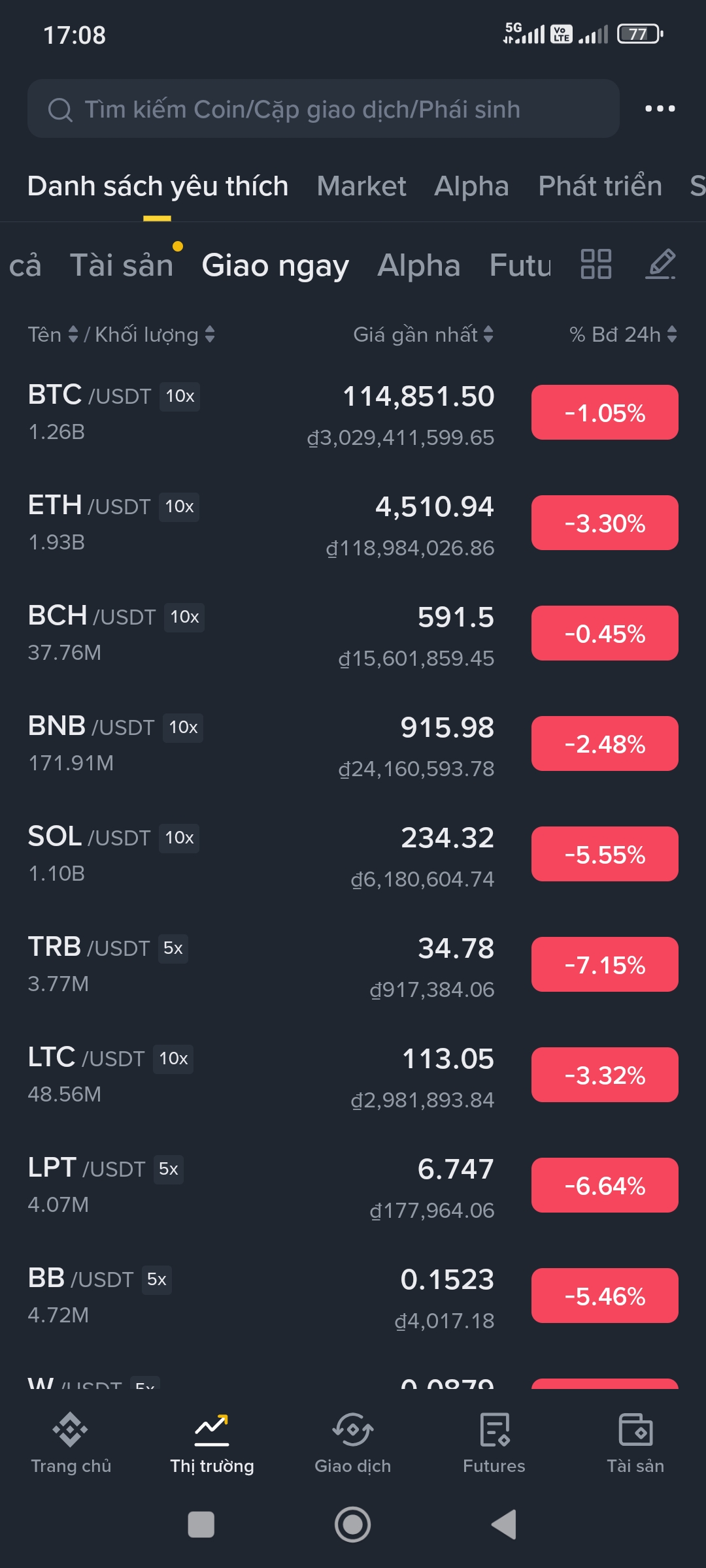The width and height of the screenshot is (706, 1568).
Task: Toggle BTC -1.05% change badge
Action: coord(605,412)
